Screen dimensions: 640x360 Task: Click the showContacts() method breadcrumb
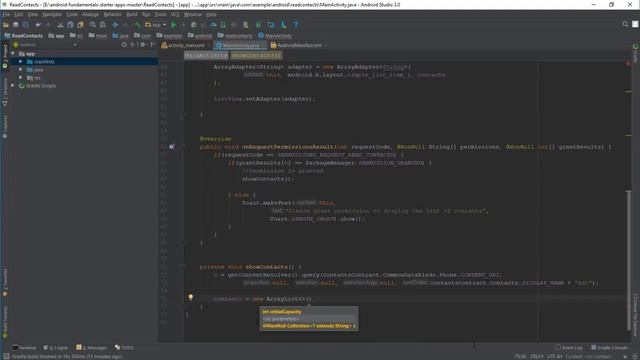click(256, 55)
